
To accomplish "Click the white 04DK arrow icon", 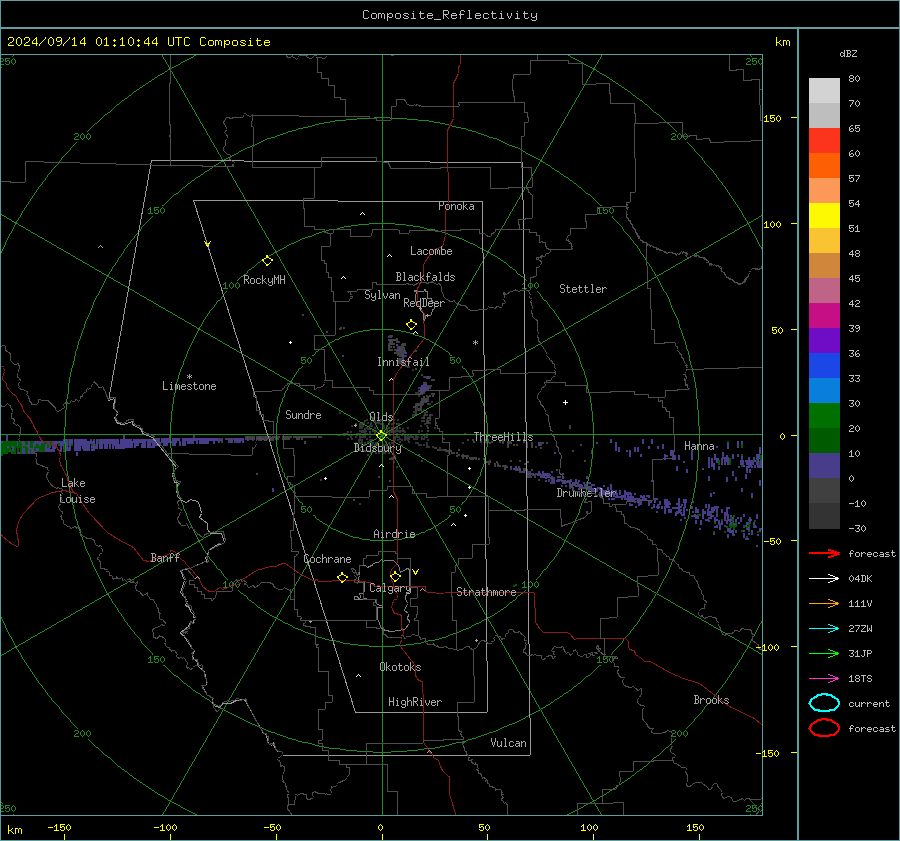I will click(x=824, y=578).
